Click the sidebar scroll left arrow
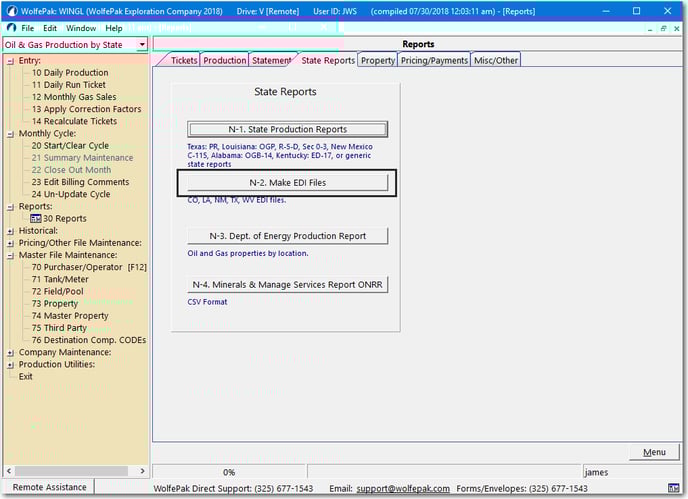This screenshot has width=688, height=499. (x=9, y=471)
